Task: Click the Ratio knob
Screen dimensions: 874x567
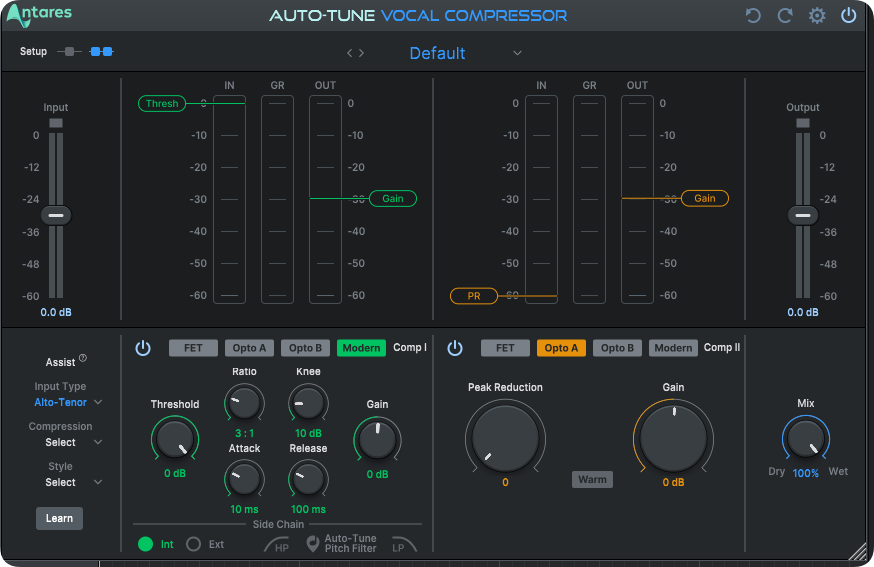Action: (x=244, y=403)
